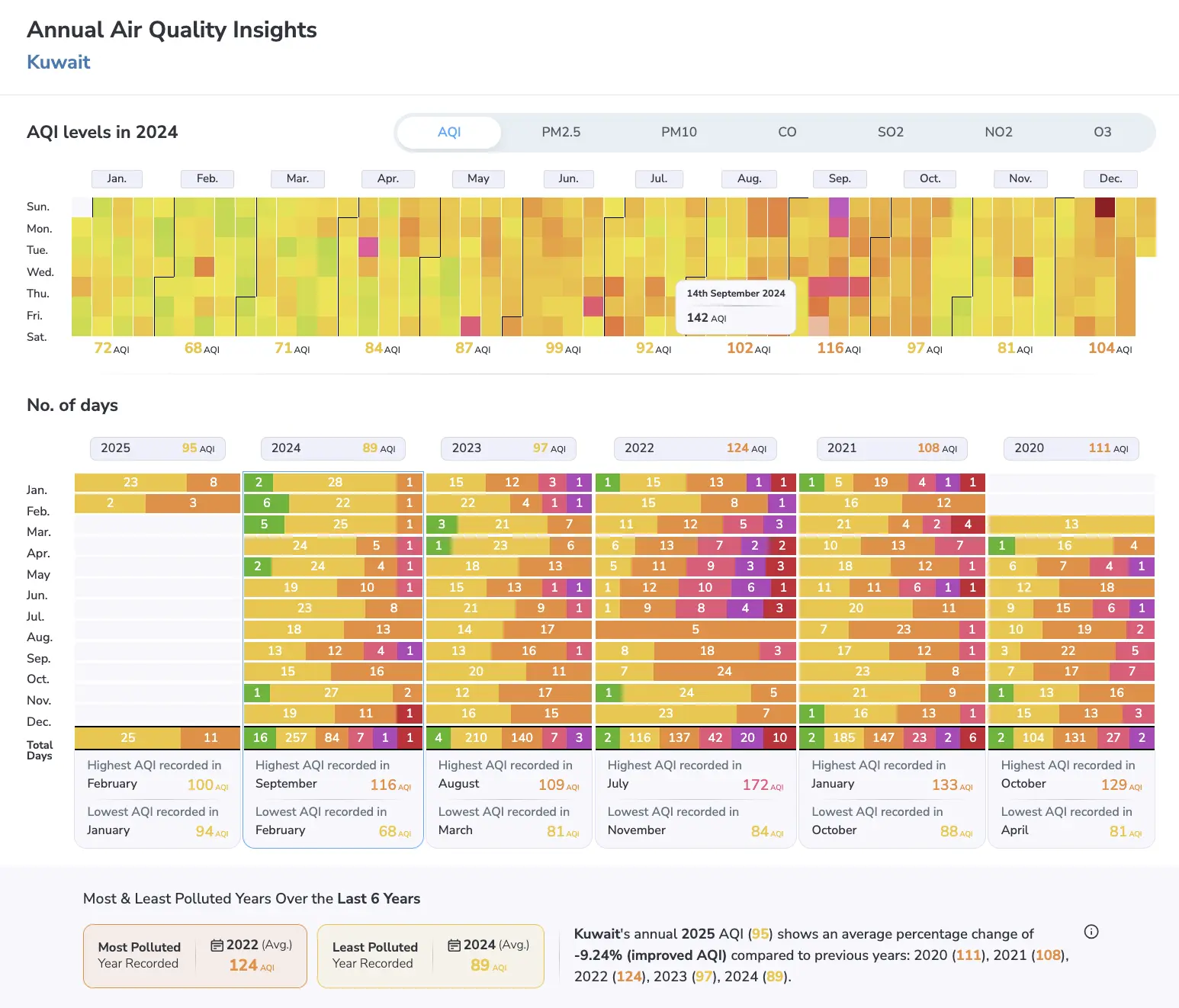Show SO2 levels tab
This screenshot has height=1008, width=1179.
[890, 132]
